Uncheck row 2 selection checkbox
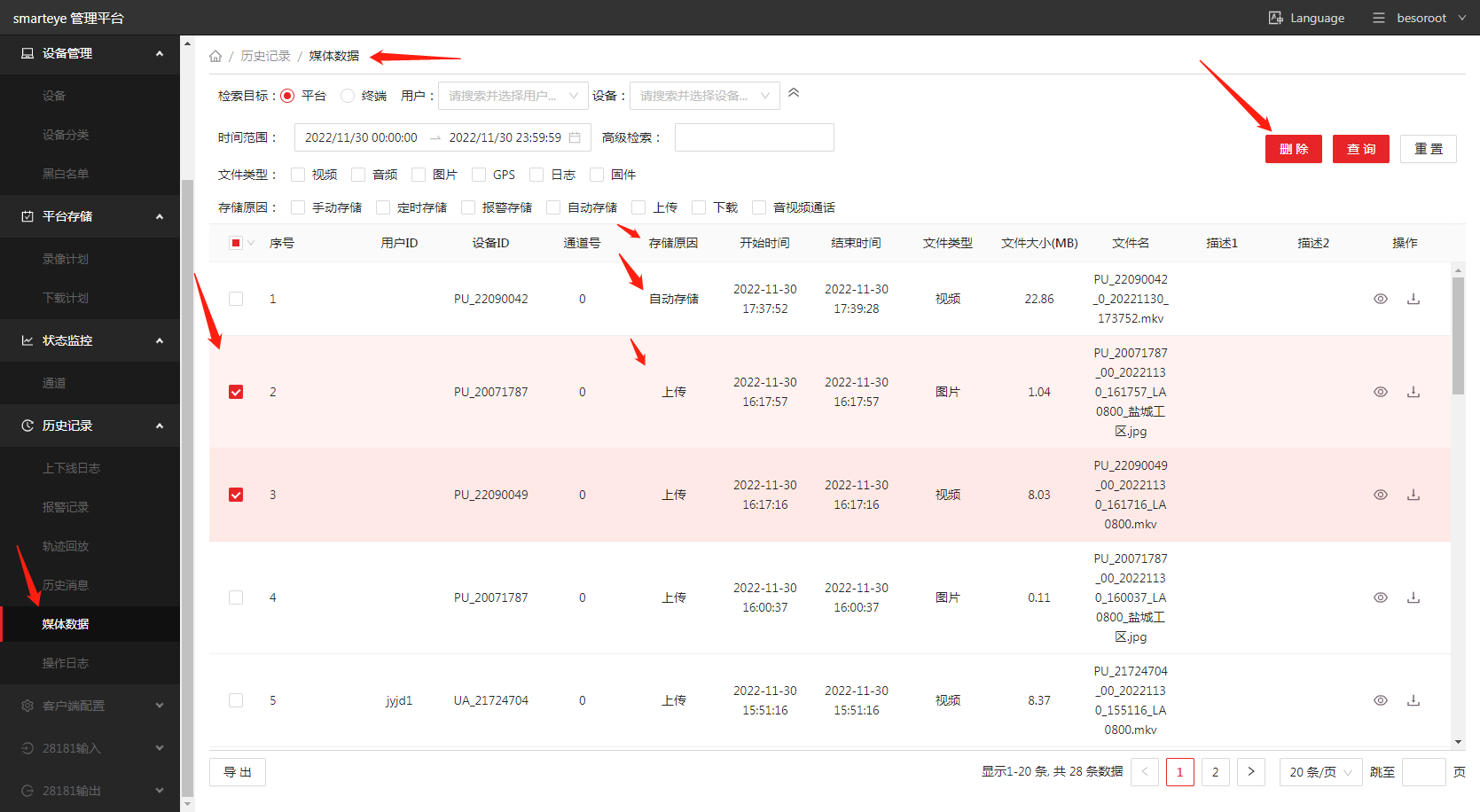The height and width of the screenshot is (812, 1480). click(x=236, y=392)
